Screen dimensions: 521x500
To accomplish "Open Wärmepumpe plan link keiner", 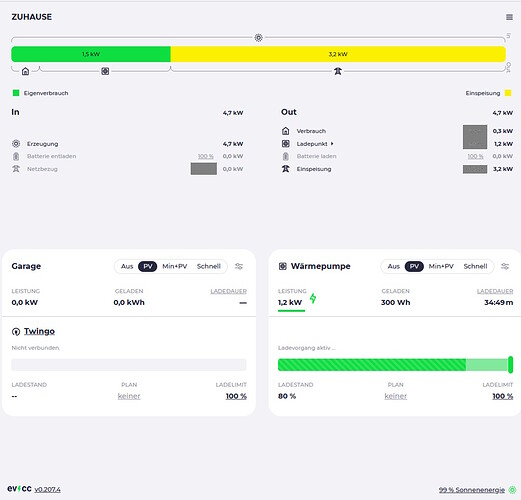I will pos(396,396).
